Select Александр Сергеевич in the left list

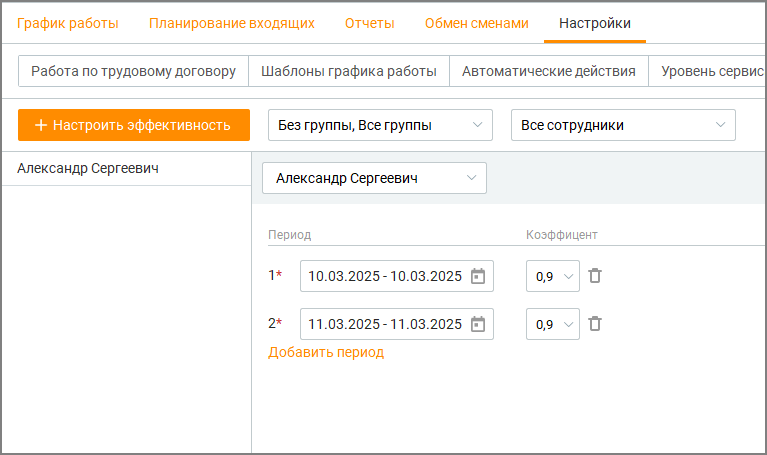[x=126, y=168]
